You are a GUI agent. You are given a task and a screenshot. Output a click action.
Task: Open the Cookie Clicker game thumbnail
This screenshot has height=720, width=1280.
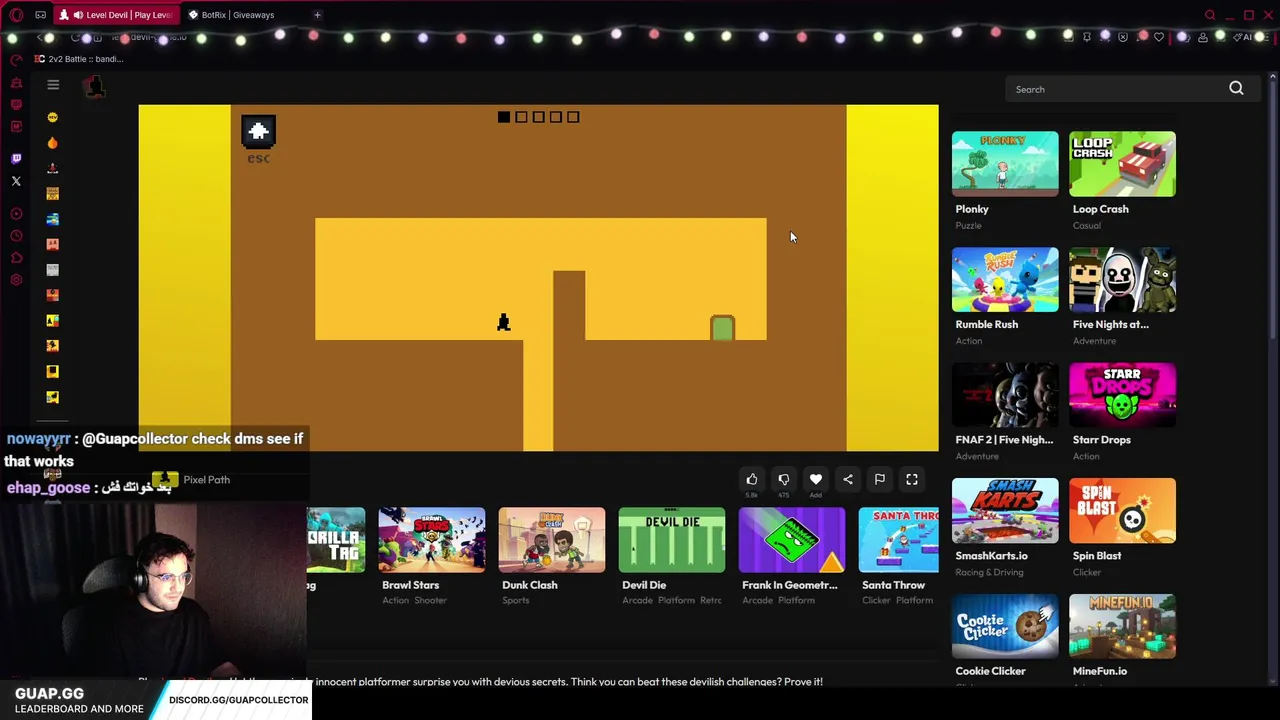point(1005,626)
